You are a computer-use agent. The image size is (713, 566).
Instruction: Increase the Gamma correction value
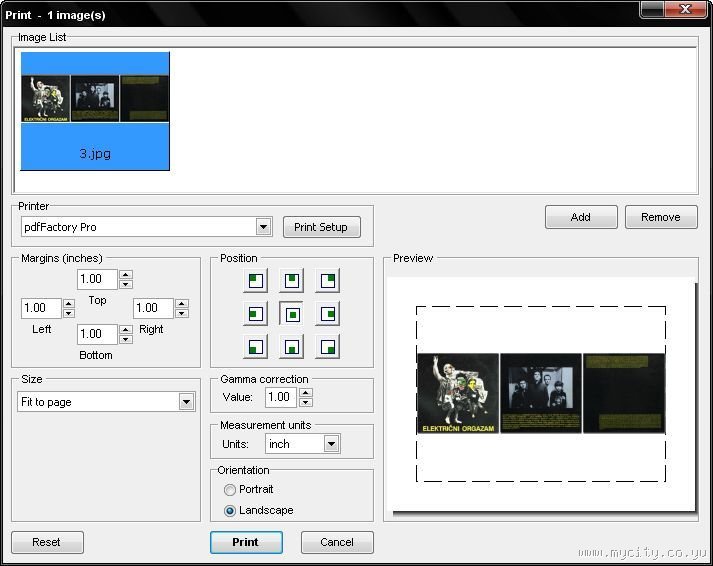click(x=306, y=392)
